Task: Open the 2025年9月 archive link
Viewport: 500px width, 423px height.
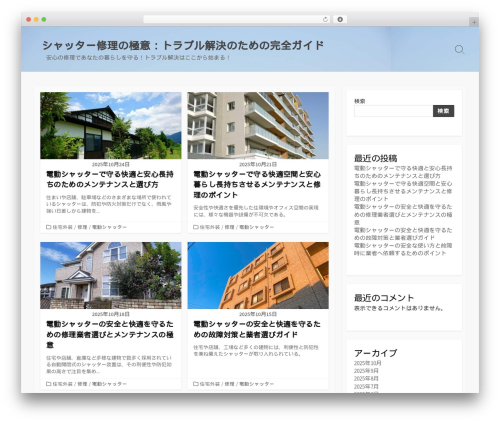Action: coord(366,371)
